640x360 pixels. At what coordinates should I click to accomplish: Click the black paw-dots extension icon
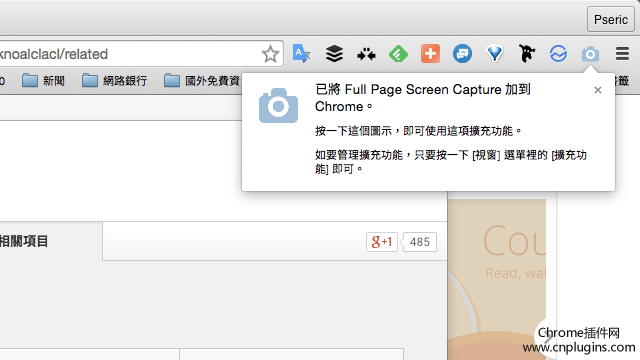(366, 54)
